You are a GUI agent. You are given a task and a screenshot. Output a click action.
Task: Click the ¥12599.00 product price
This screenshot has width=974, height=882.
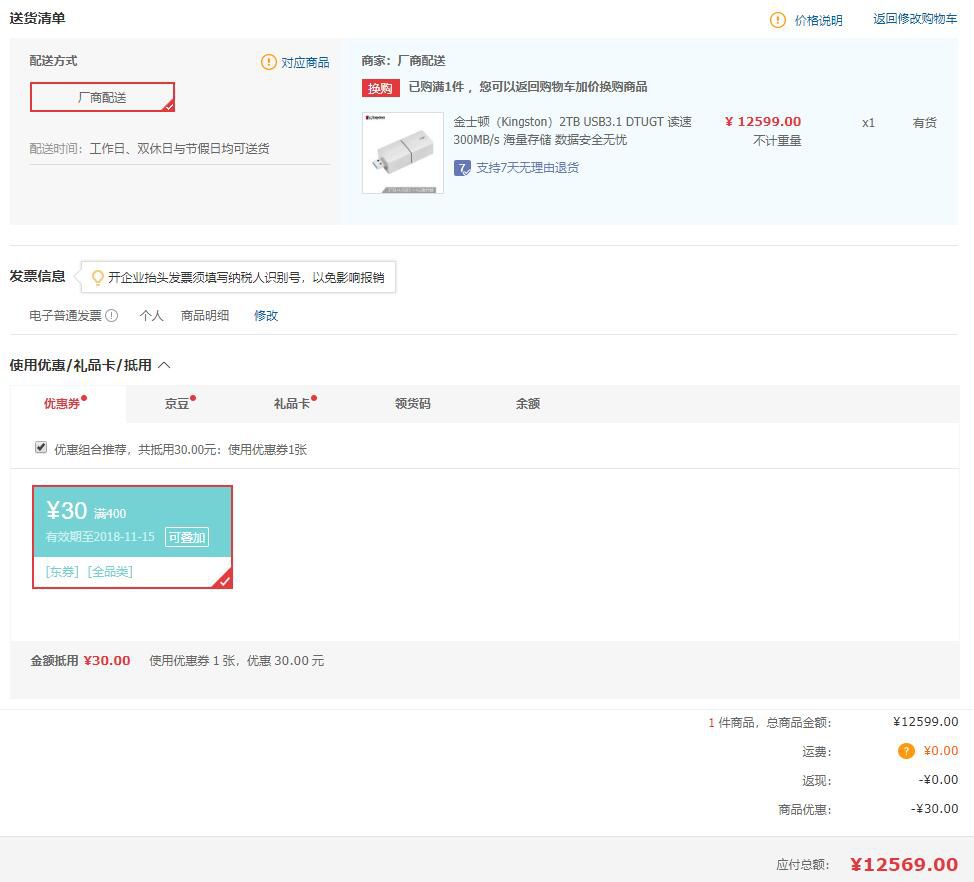763,122
